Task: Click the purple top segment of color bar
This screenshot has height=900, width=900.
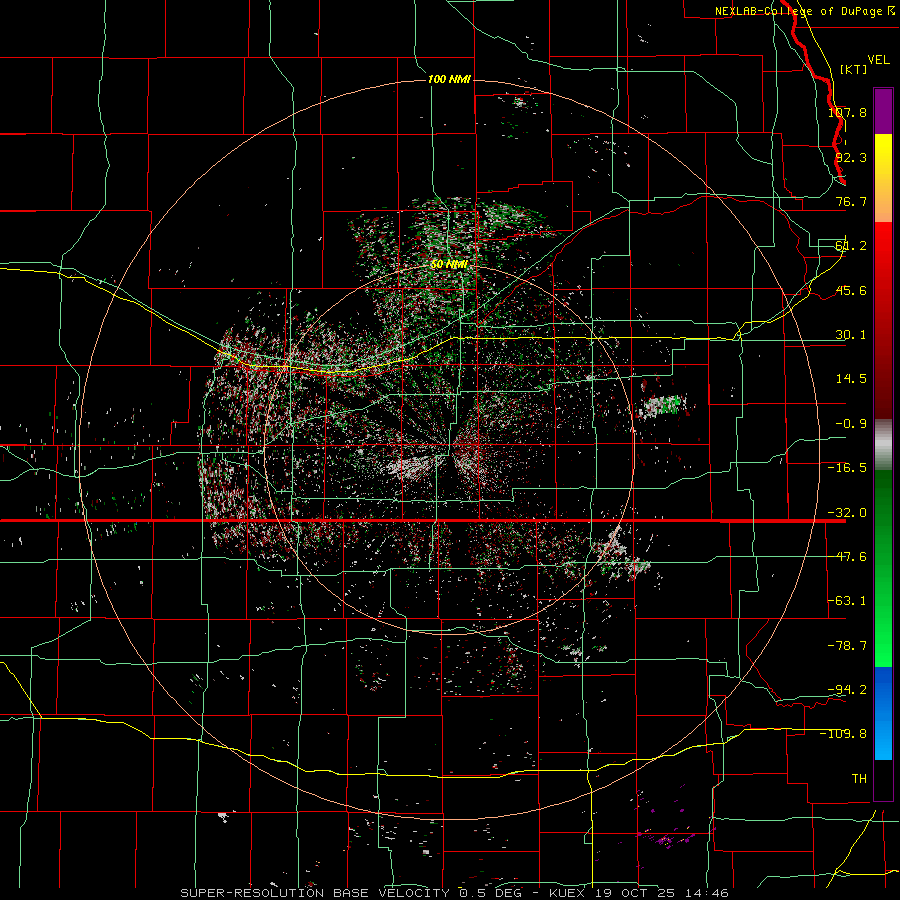Action: point(883,111)
